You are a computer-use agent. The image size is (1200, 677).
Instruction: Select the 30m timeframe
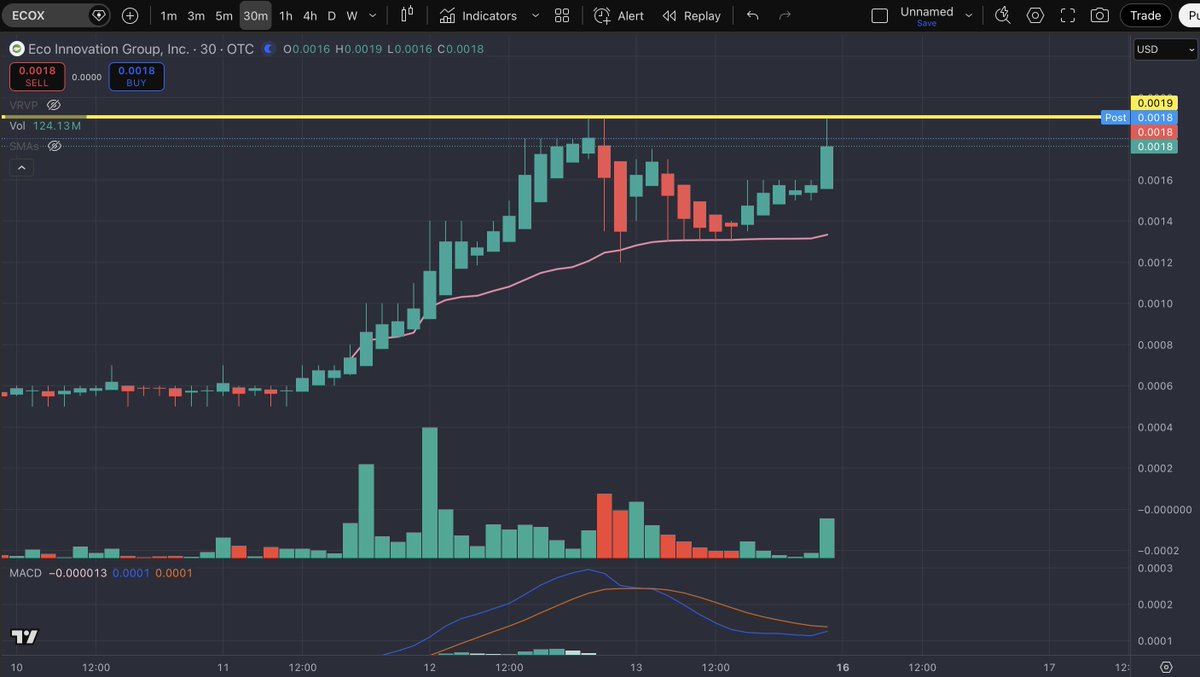pyautogui.click(x=255, y=16)
